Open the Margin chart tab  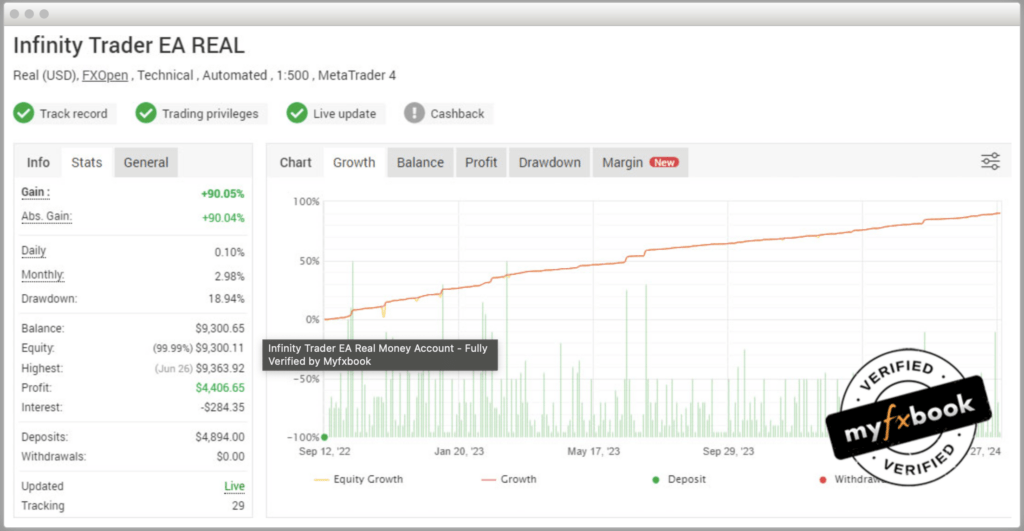(x=640, y=163)
